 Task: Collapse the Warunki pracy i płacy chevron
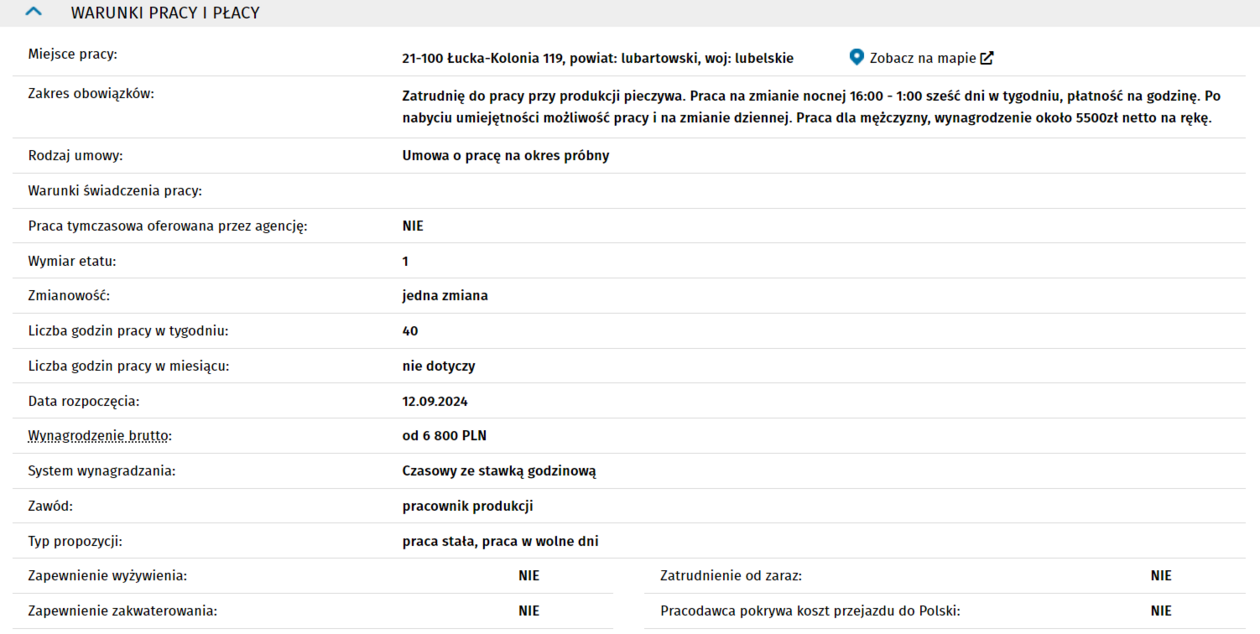33,13
